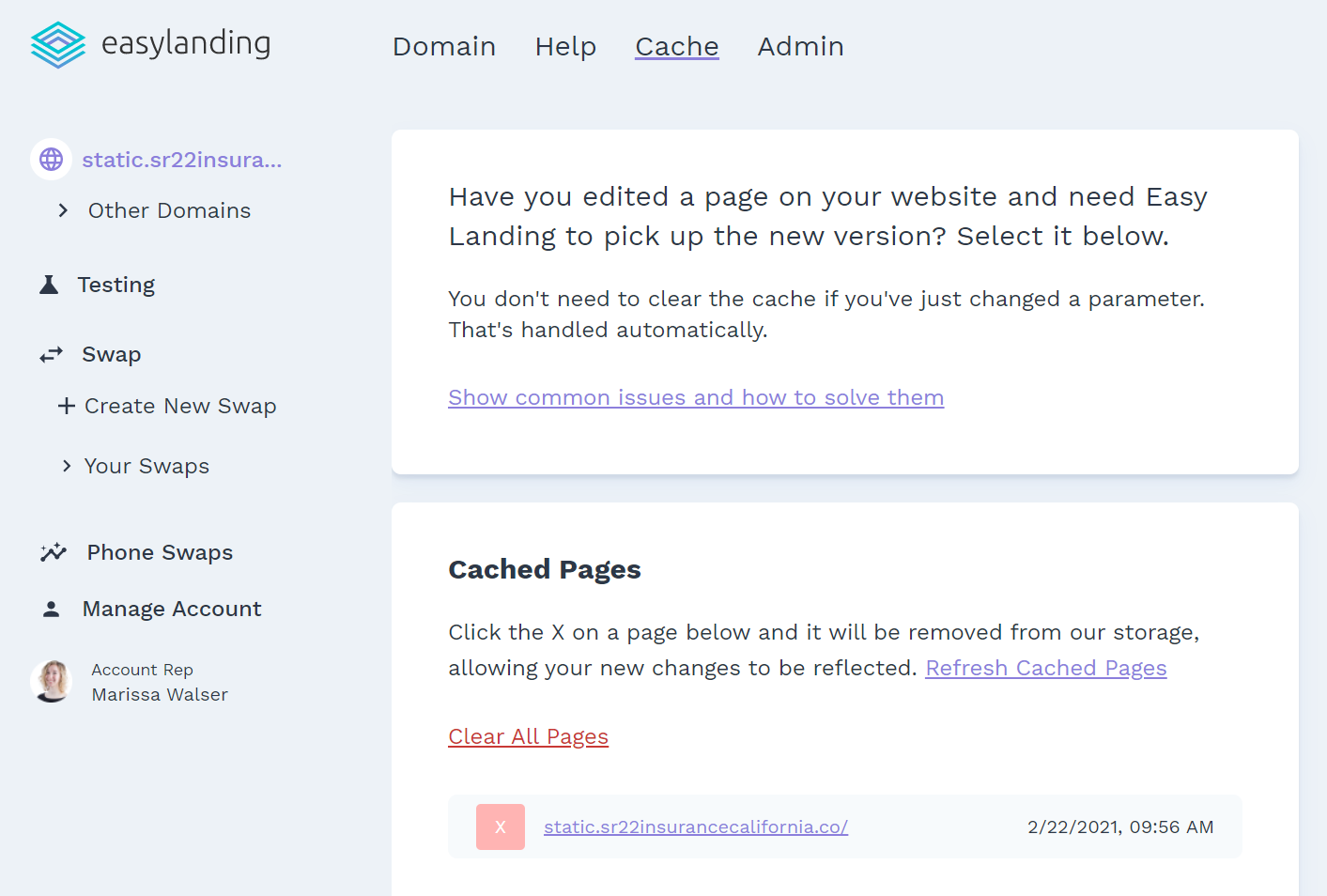Open the Admin menu

pos(801,46)
